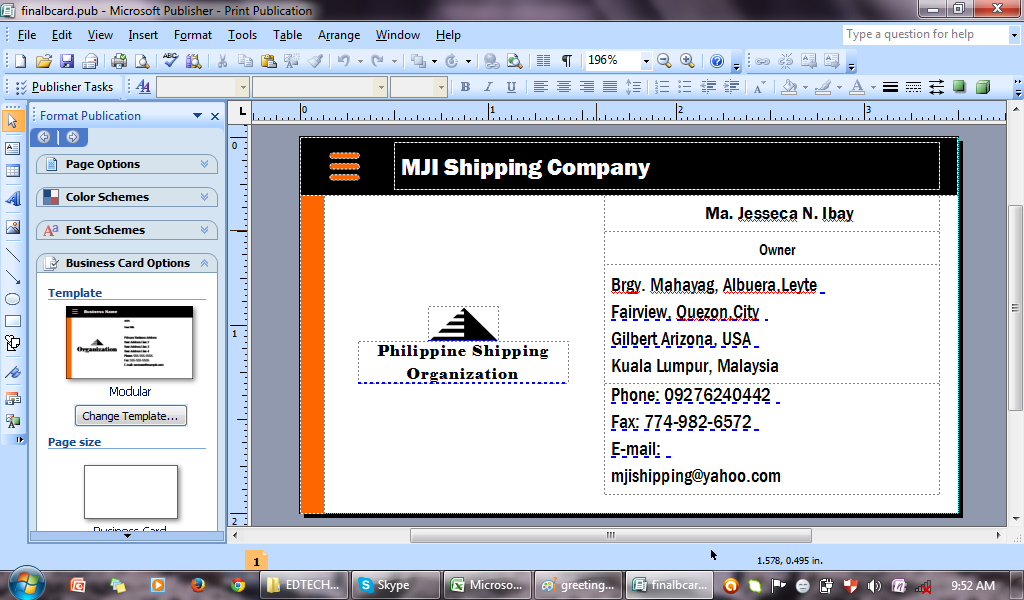Image resolution: width=1024 pixels, height=600 pixels.
Task: Toggle underline formatting
Action: [512, 87]
